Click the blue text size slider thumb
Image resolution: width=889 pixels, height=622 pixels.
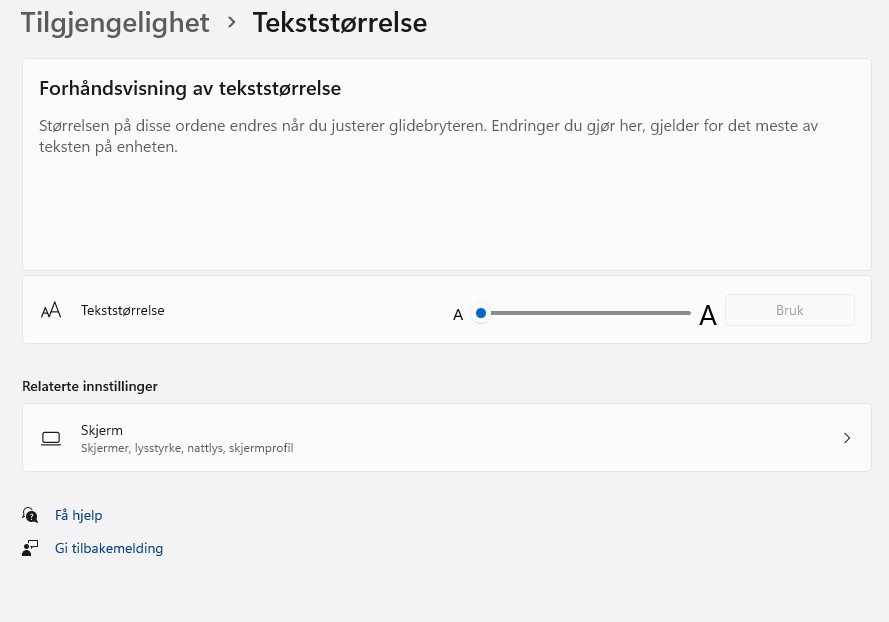pyautogui.click(x=481, y=313)
